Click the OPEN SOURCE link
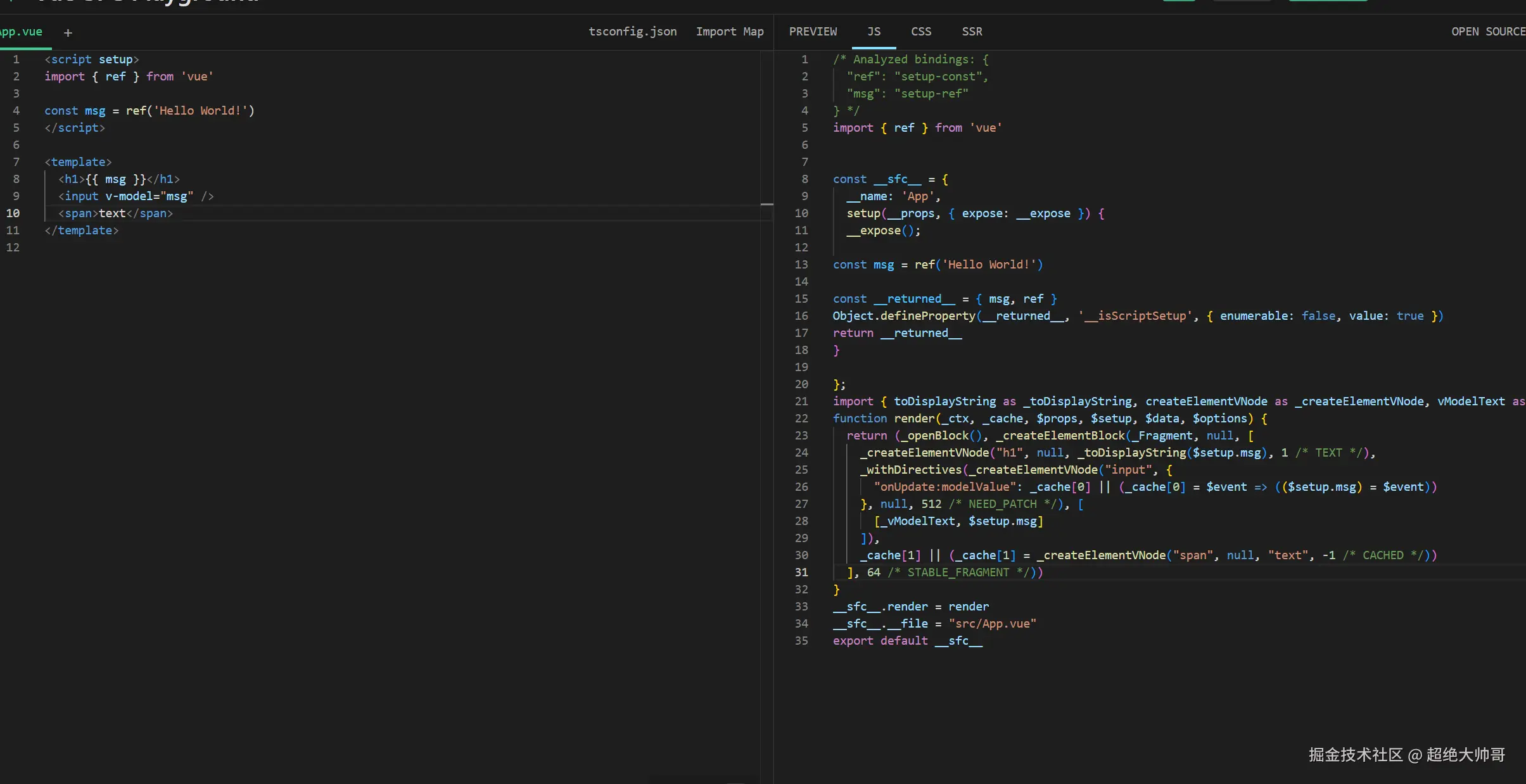 [x=1487, y=32]
